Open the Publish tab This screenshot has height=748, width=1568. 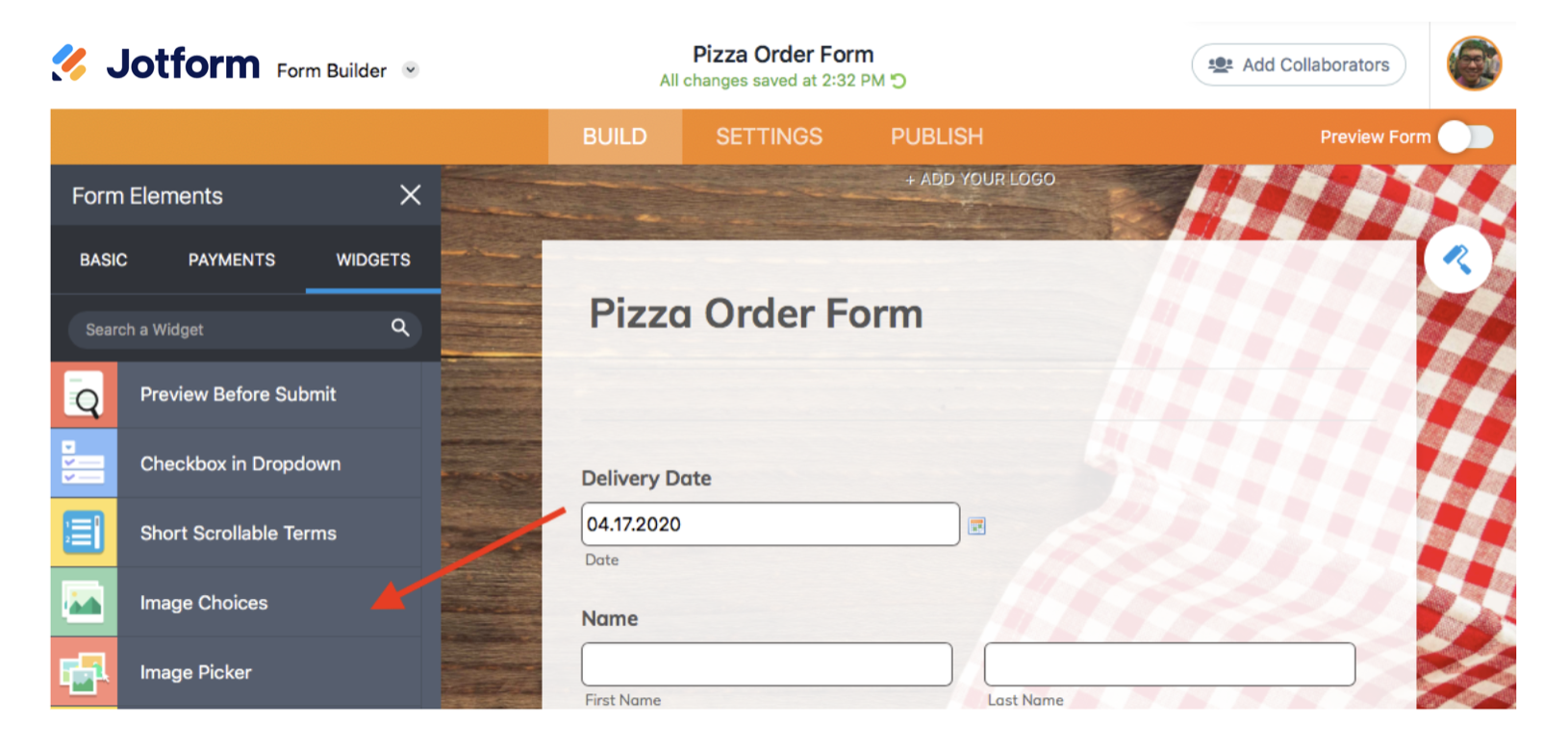click(x=936, y=137)
